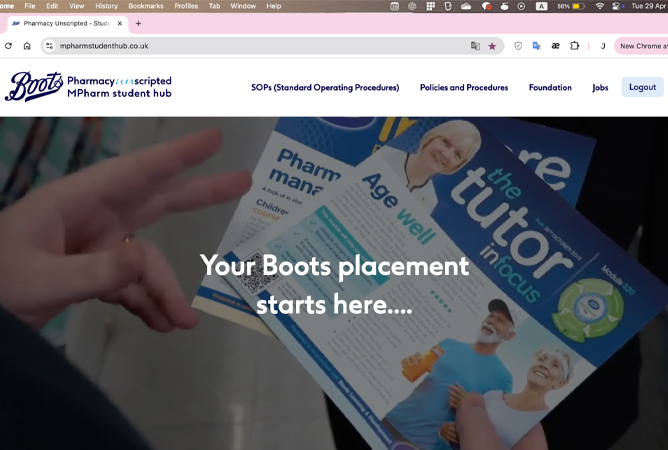668x450 pixels.
Task: Go to Policies and Procedures
Action: (464, 87)
